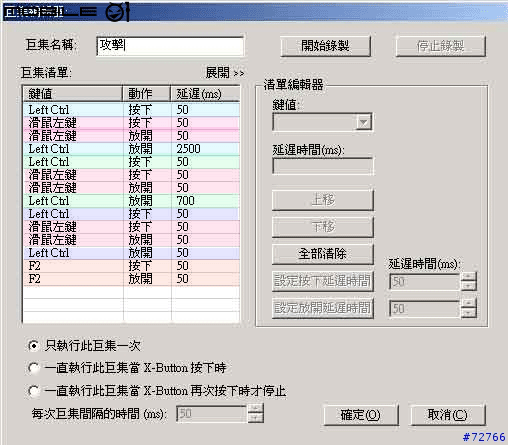The height and width of the screenshot is (445, 508).
Task: Click the 延遲(ms) column header
Action: [205, 94]
